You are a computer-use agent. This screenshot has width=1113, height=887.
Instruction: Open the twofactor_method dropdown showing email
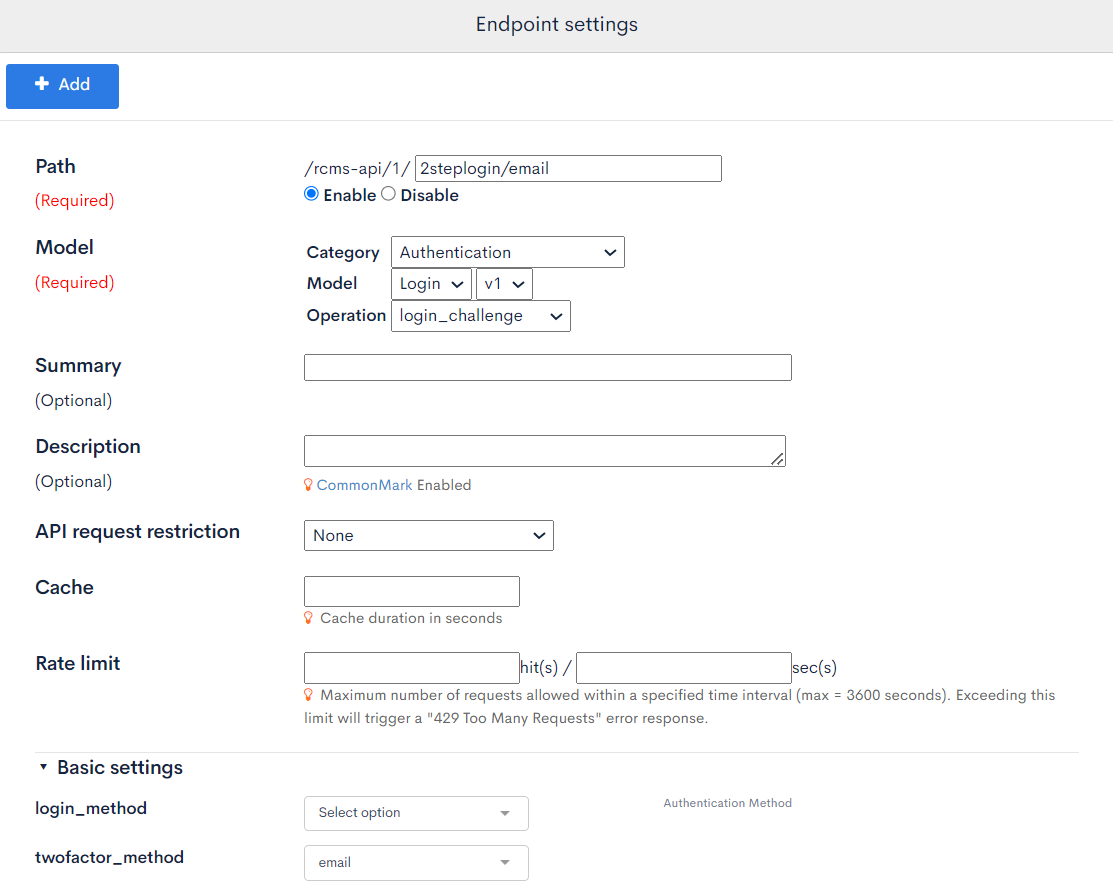coord(416,862)
